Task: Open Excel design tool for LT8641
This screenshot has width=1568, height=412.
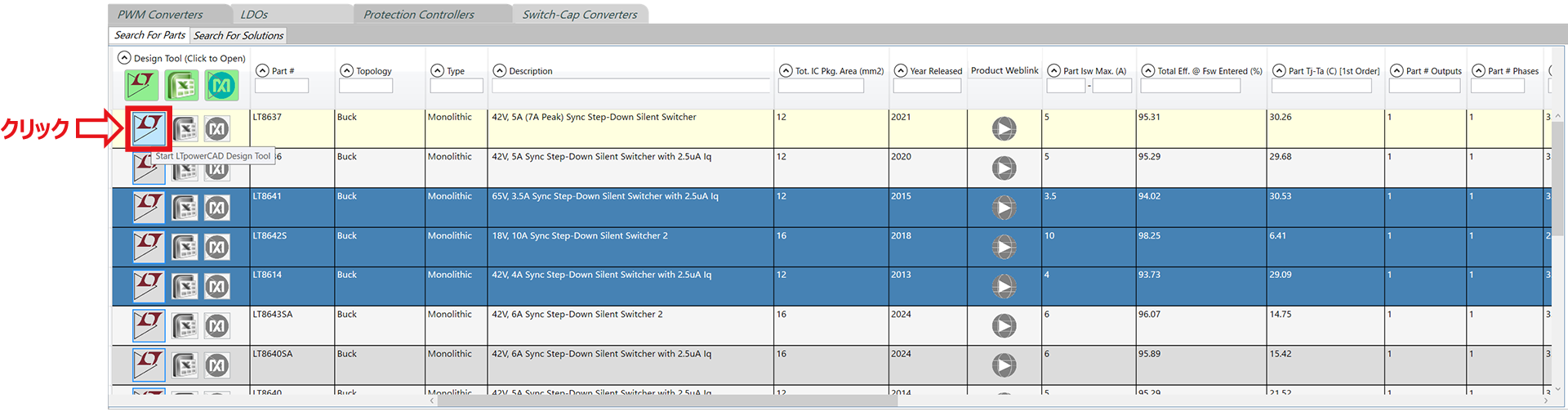Action: tap(185, 208)
